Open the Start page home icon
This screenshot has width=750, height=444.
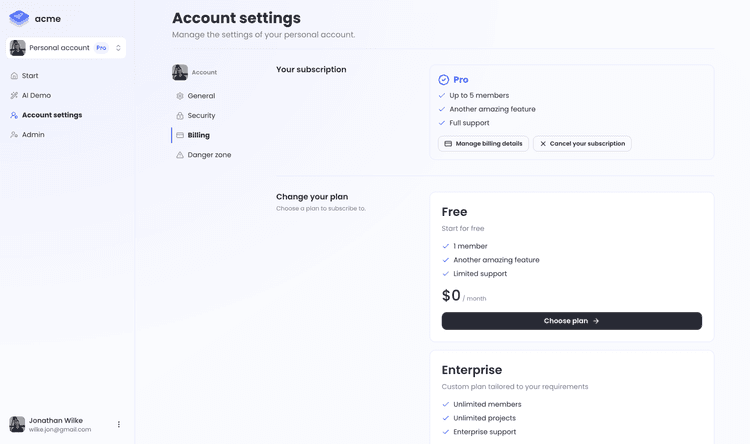pos(14,76)
